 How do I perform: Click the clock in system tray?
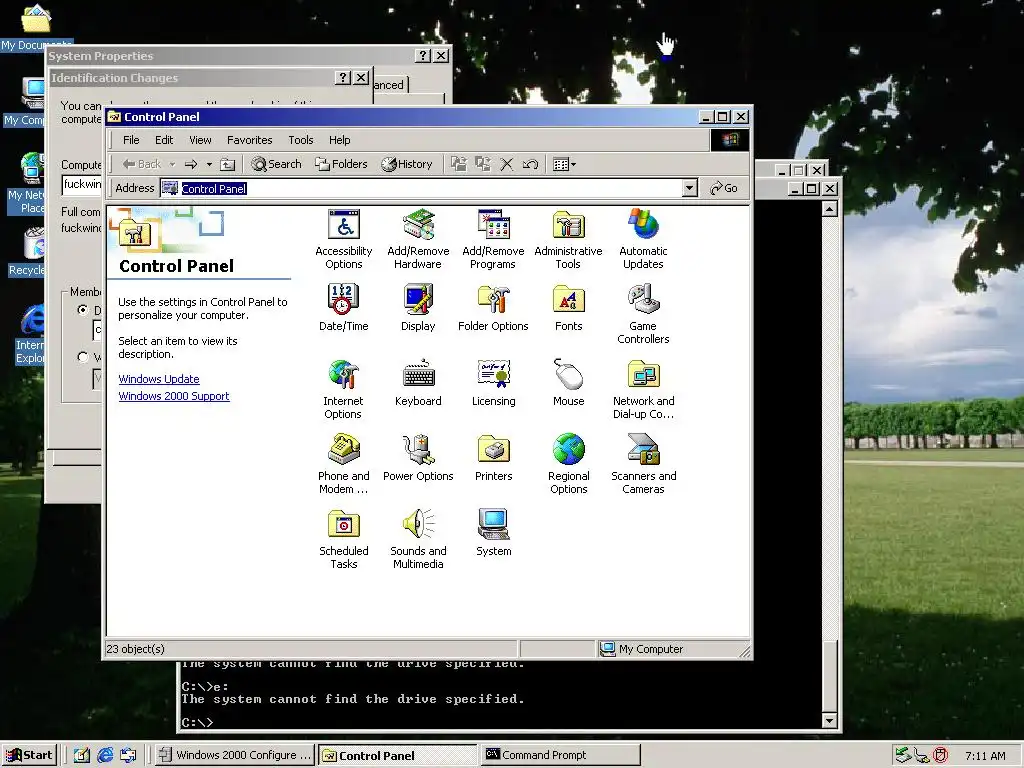pyautogui.click(x=985, y=756)
